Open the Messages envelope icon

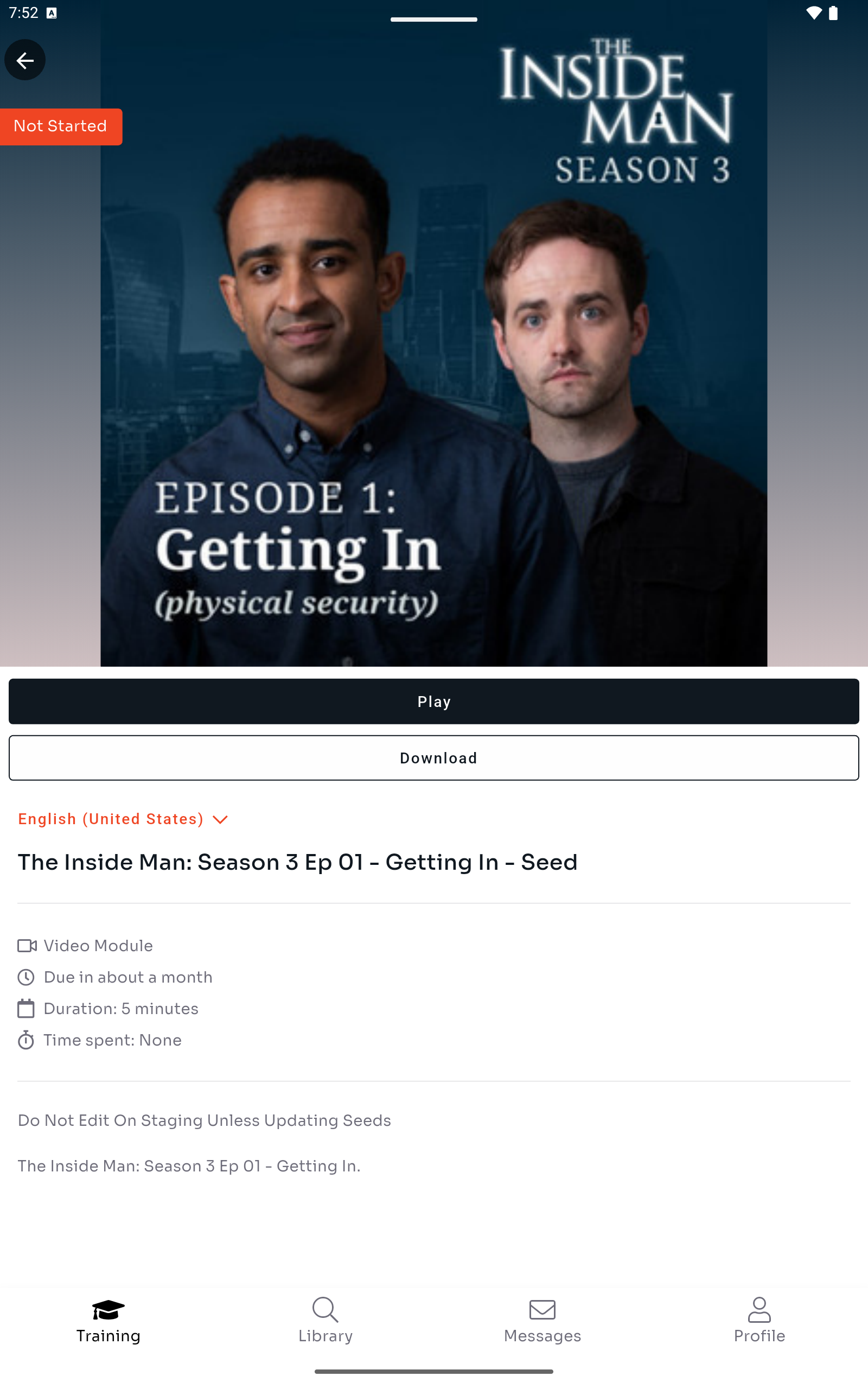coord(542,1309)
